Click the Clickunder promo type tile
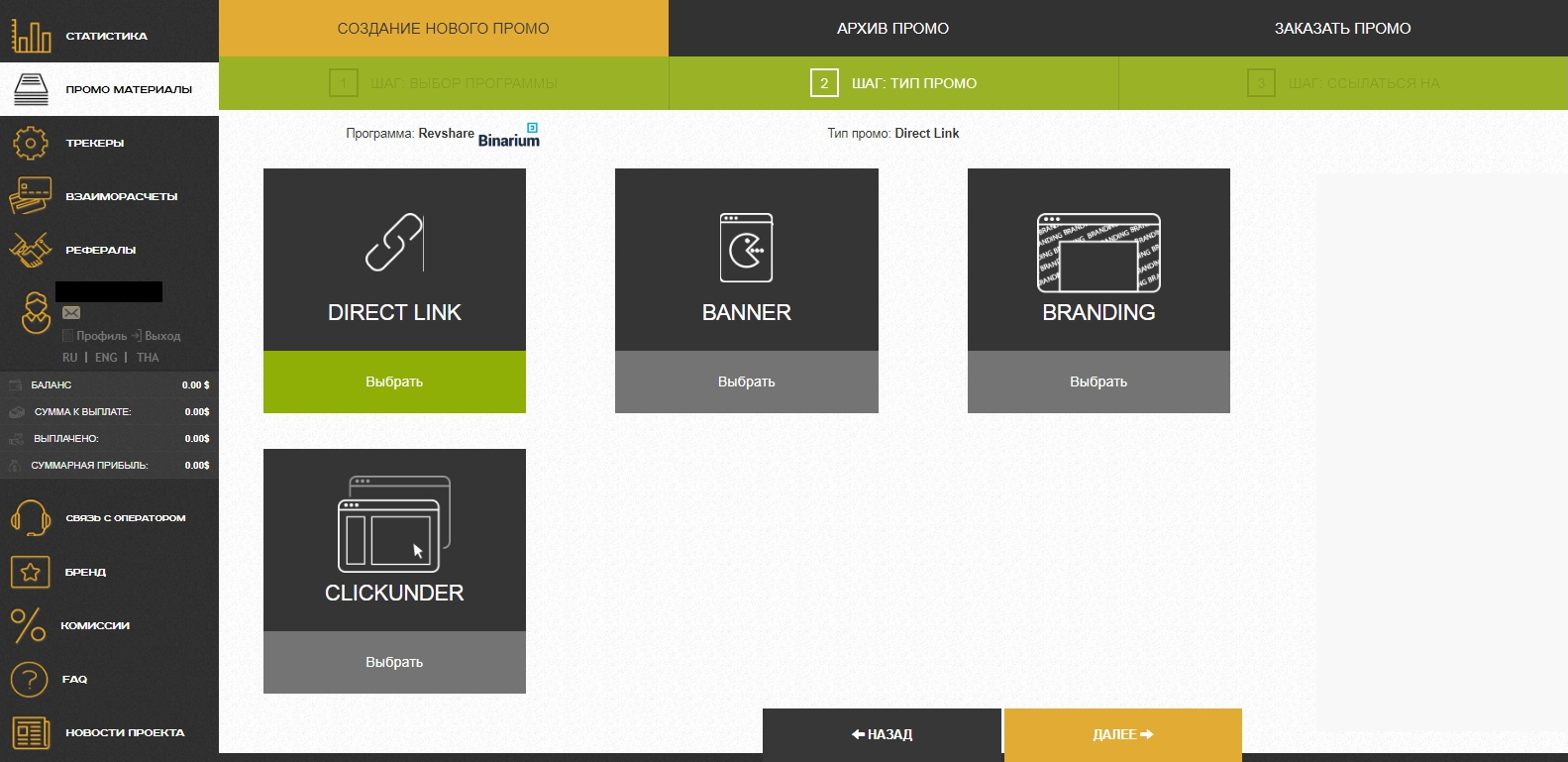The height and width of the screenshot is (762, 1568). 394,540
